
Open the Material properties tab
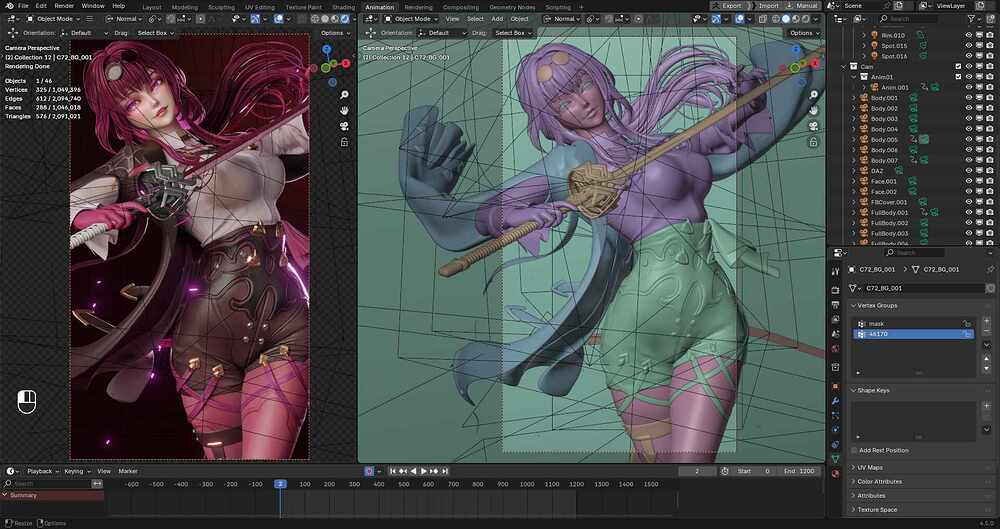click(836, 473)
